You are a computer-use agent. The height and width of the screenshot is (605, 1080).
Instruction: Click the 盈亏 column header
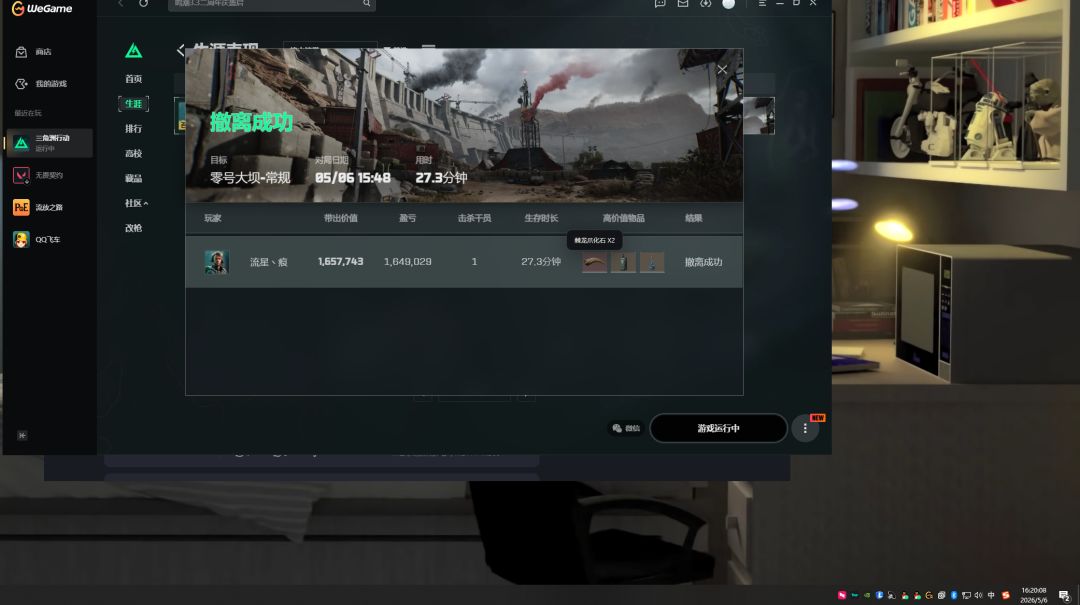point(408,218)
